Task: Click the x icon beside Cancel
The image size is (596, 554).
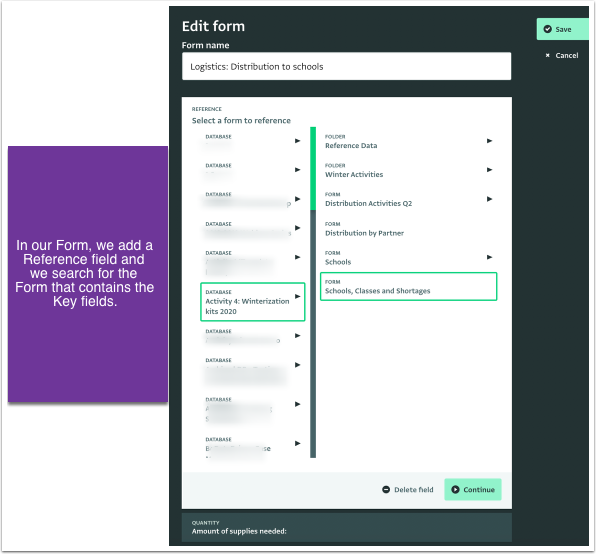Action: click(x=547, y=55)
